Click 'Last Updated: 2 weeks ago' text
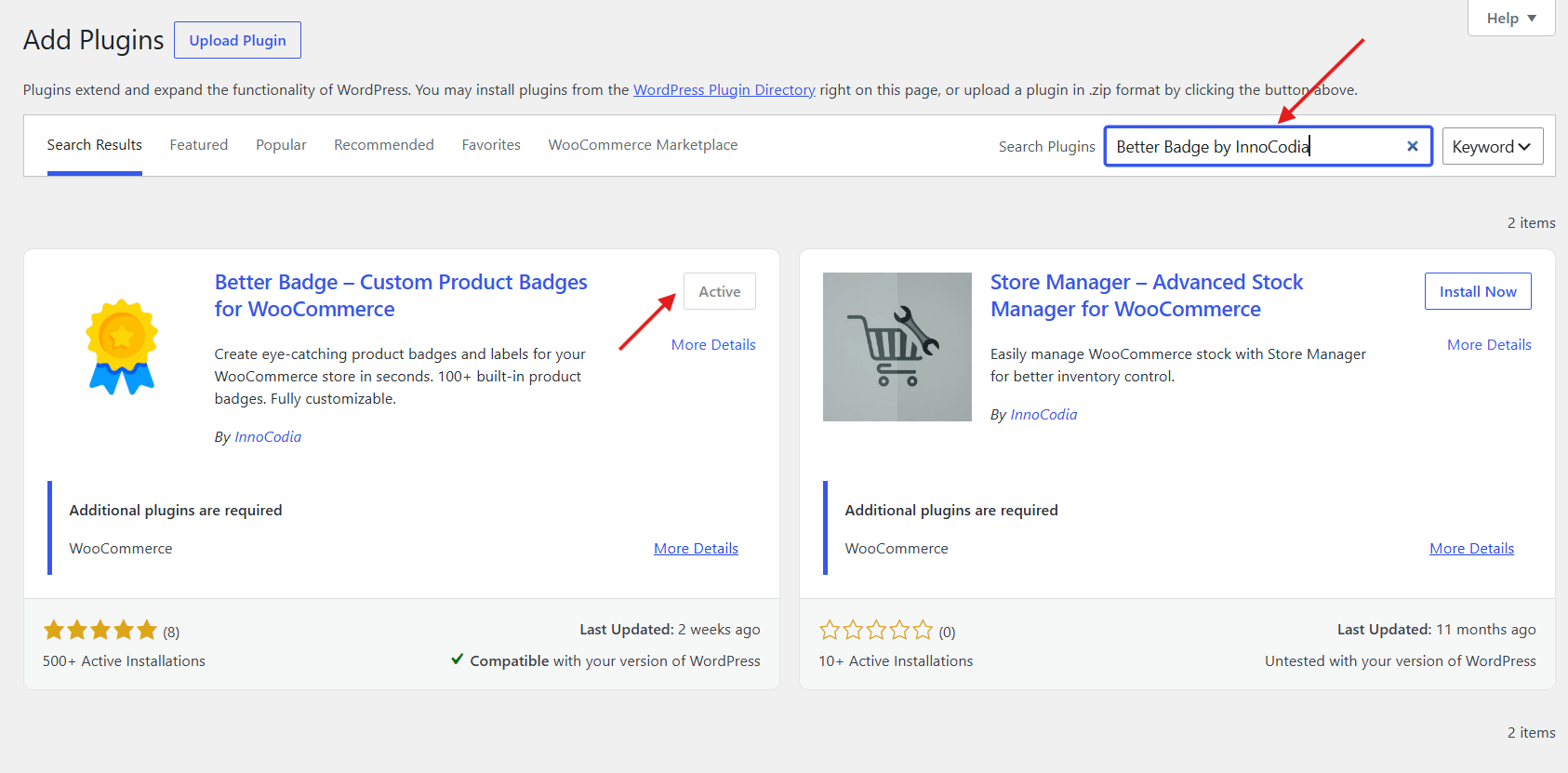Image resolution: width=1568 pixels, height=773 pixels. [x=670, y=630]
